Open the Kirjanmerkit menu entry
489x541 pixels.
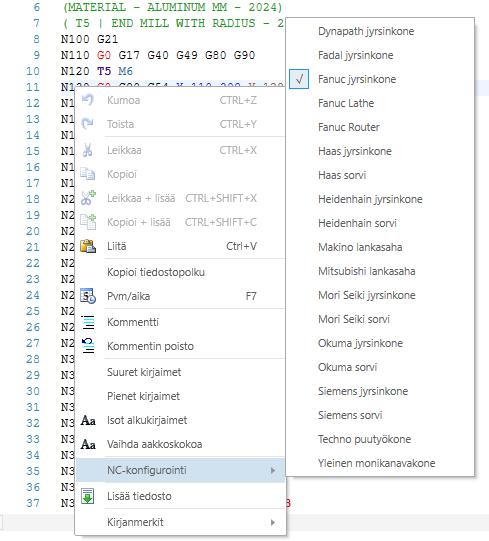tap(180, 522)
